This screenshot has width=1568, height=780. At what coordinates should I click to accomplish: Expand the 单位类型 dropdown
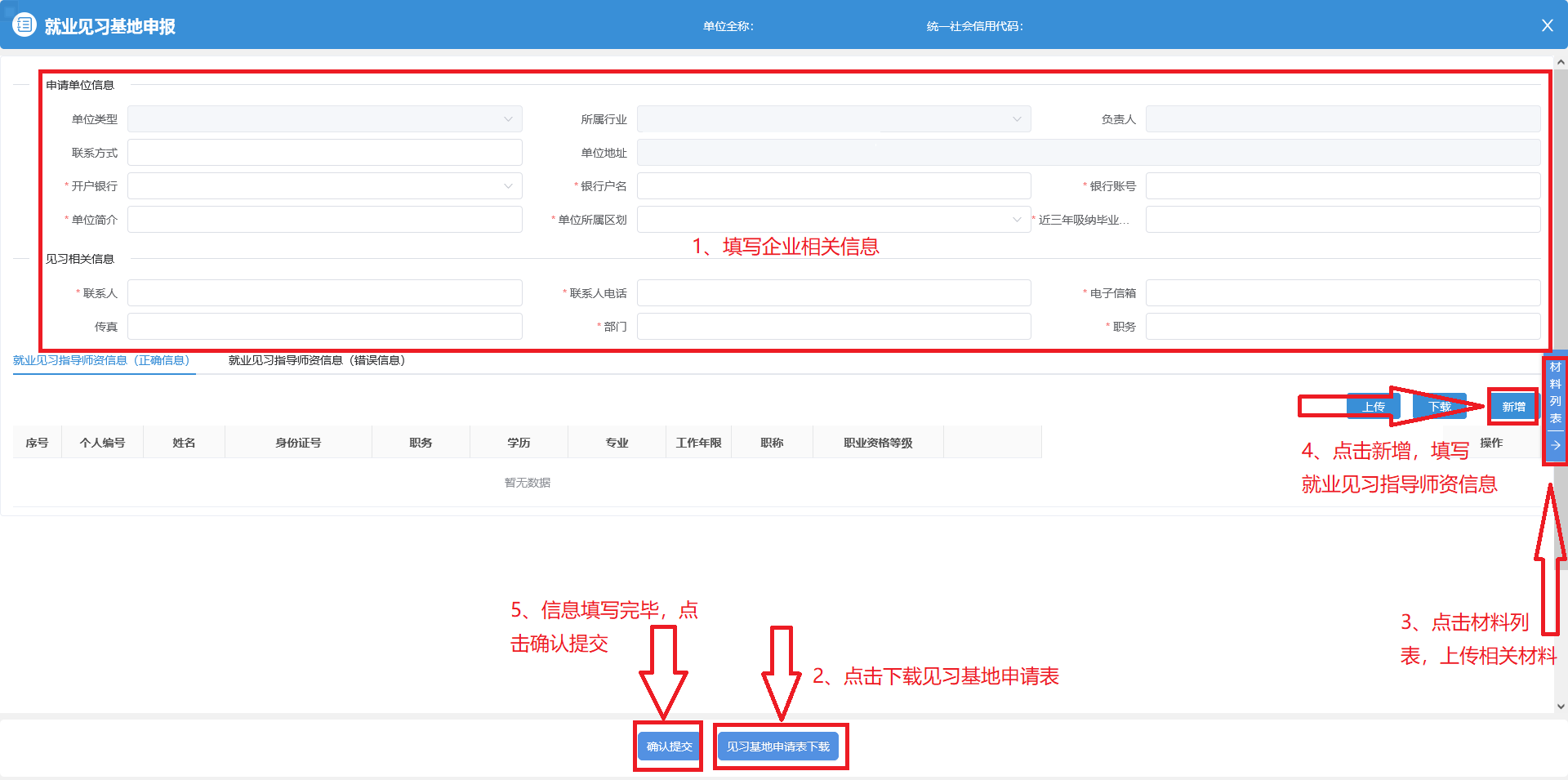324,119
